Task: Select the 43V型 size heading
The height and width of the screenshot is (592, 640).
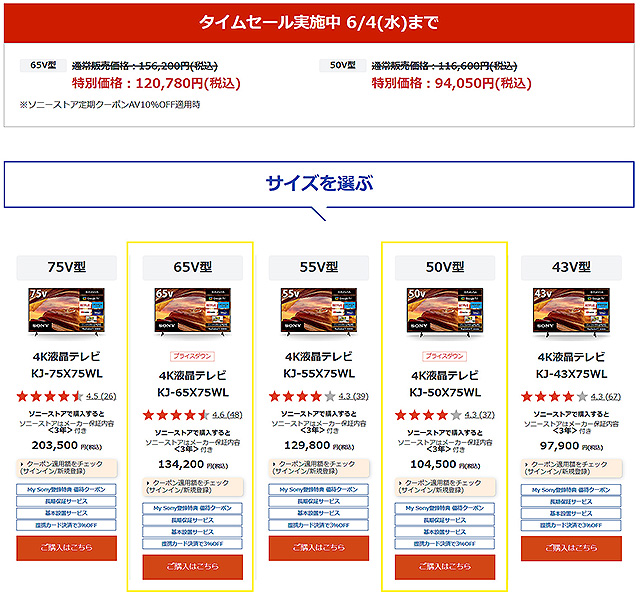Action: pos(571,267)
